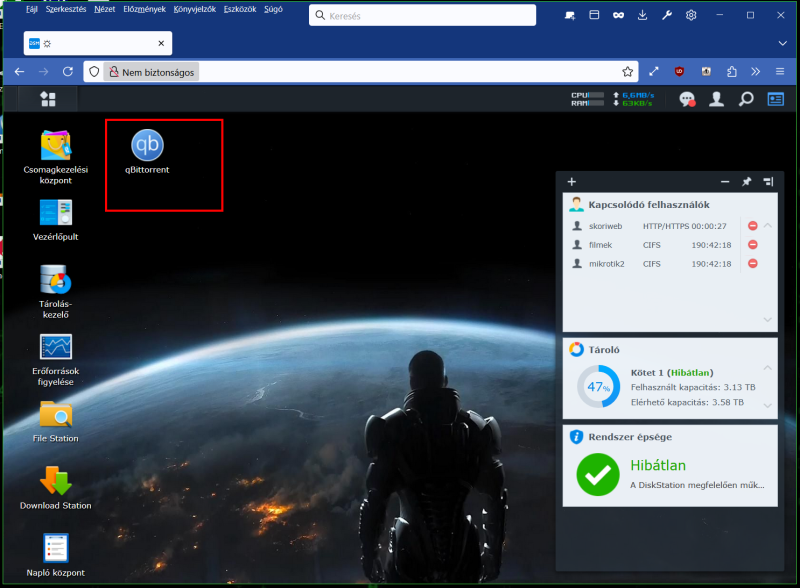Image resolution: width=800 pixels, height=588 pixels.
Task: Launch the qBittorrent desktop icon
Action: pyautogui.click(x=147, y=152)
